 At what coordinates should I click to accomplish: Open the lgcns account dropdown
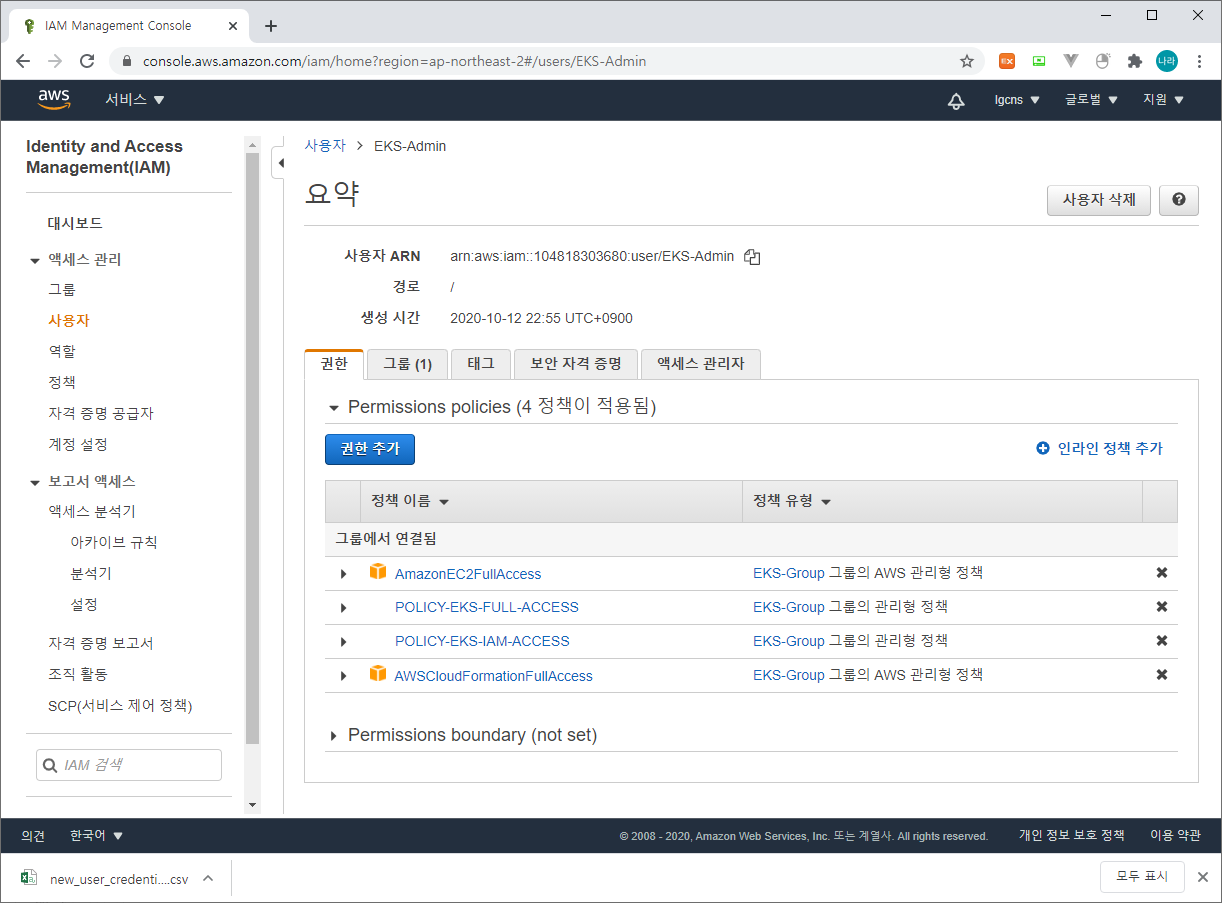pyautogui.click(x=1017, y=100)
